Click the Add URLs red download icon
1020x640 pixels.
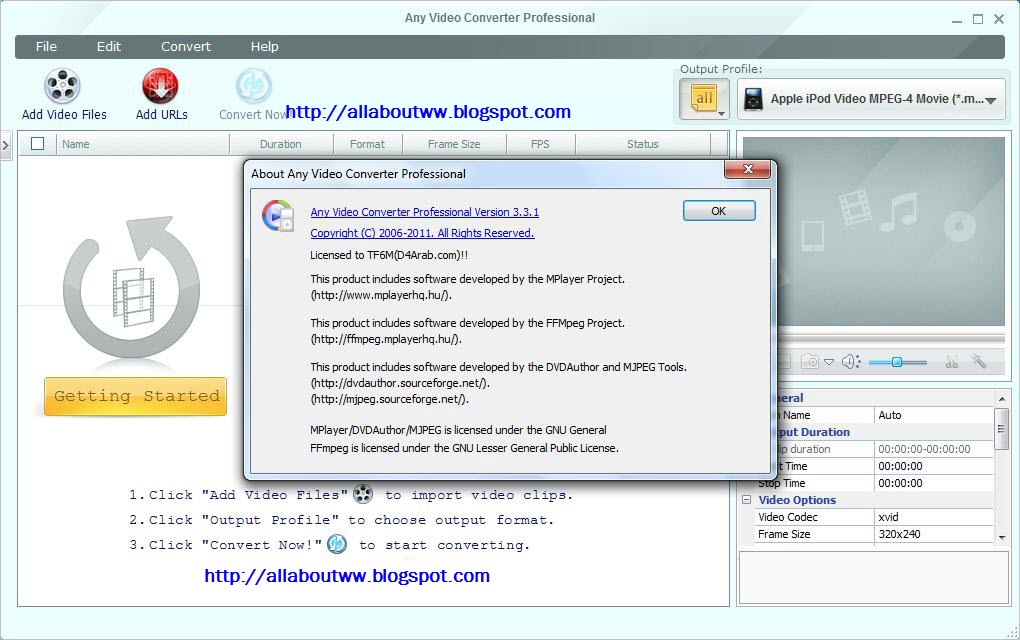pyautogui.click(x=160, y=86)
